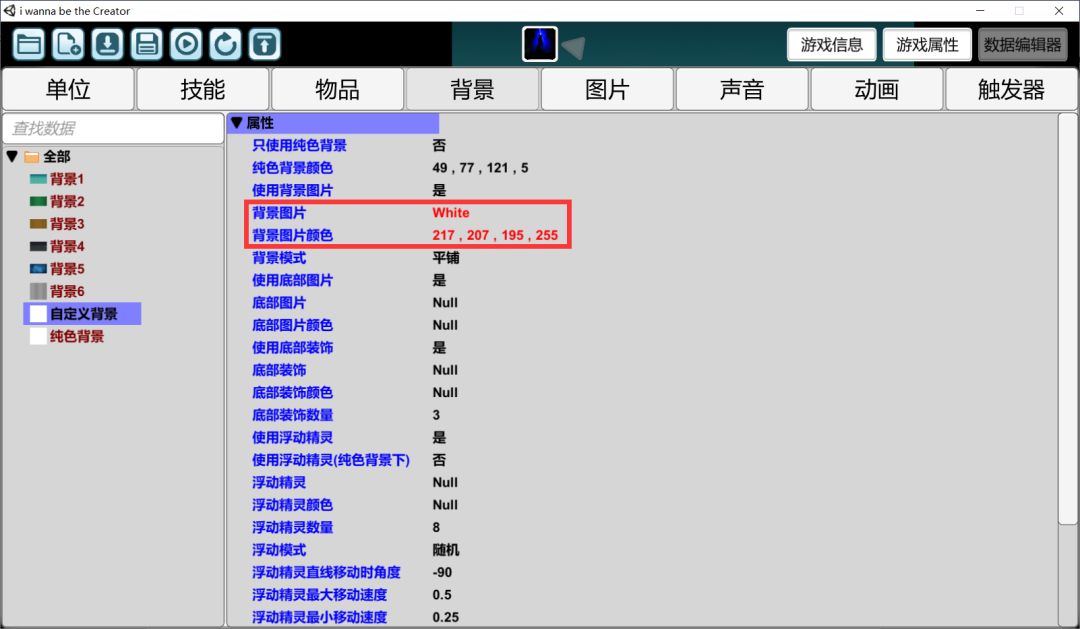The height and width of the screenshot is (629, 1080).
Task: Open the 触发器 tab
Action: pos(1011,90)
